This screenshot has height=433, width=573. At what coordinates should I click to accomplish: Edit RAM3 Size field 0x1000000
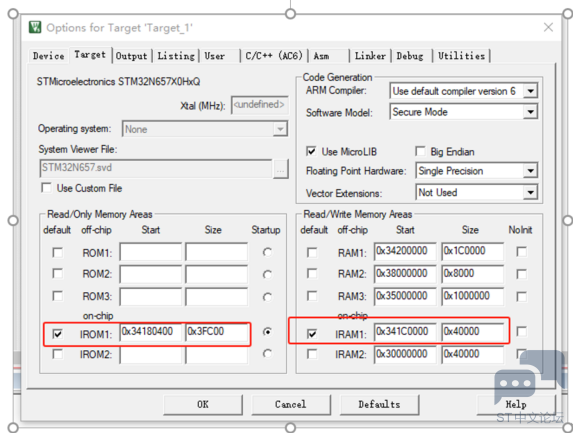[473, 296]
